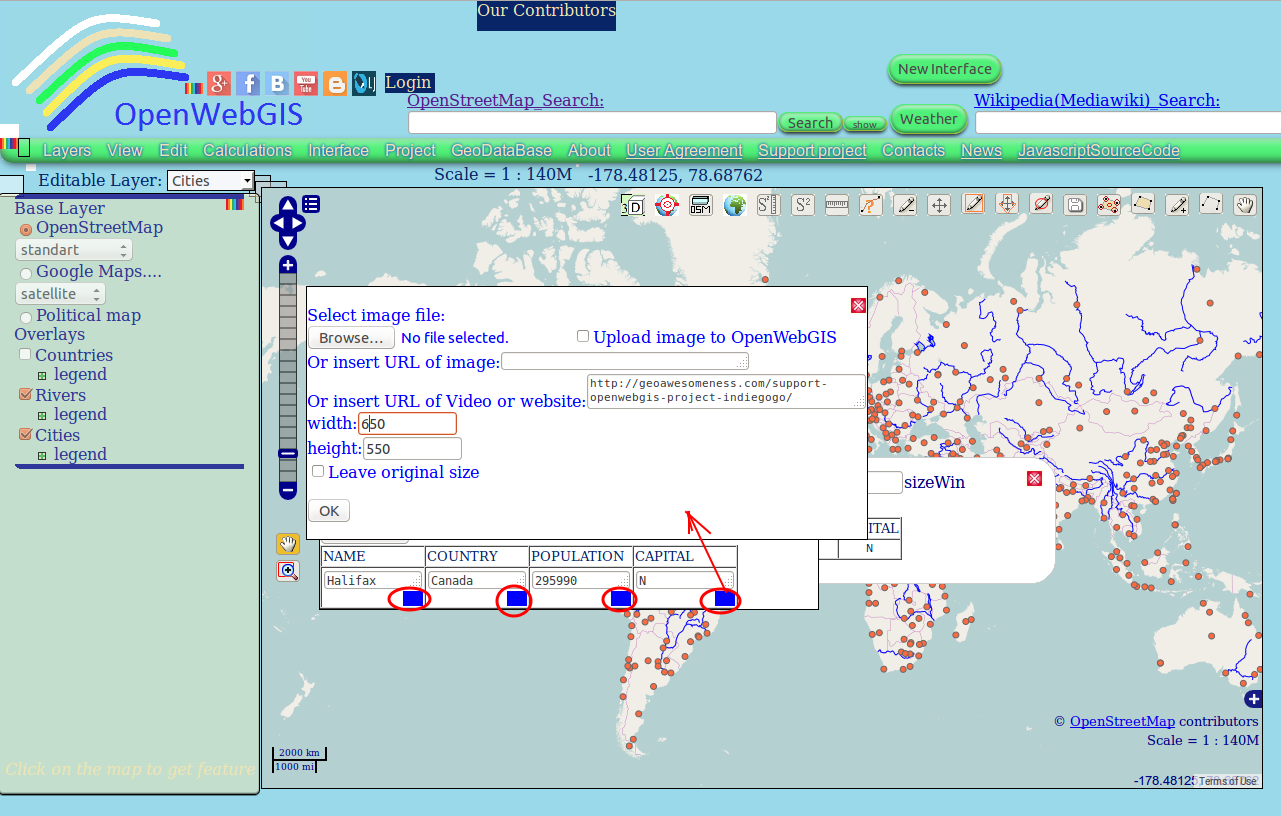The width and height of the screenshot is (1281, 816).
Task: Open the Google Plus social icon
Action: coord(220,84)
